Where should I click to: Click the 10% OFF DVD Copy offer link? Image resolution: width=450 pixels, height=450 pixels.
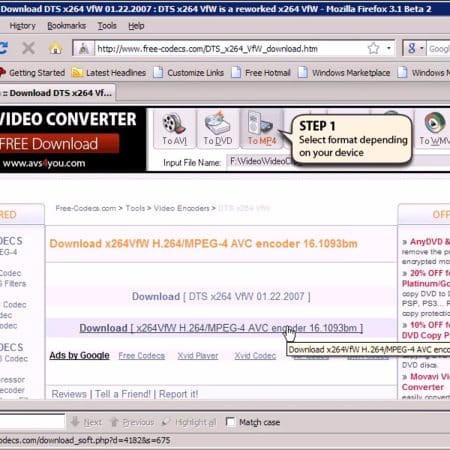click(426, 330)
